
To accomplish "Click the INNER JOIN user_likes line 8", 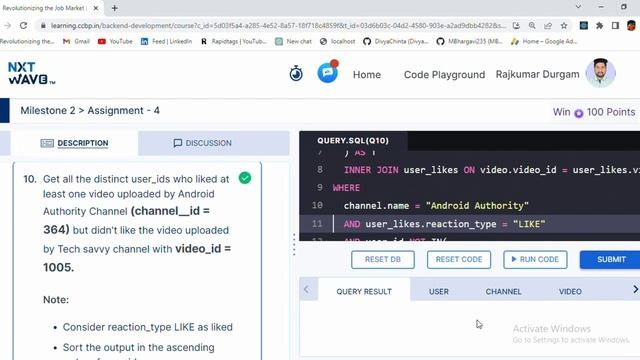I will point(491,170).
